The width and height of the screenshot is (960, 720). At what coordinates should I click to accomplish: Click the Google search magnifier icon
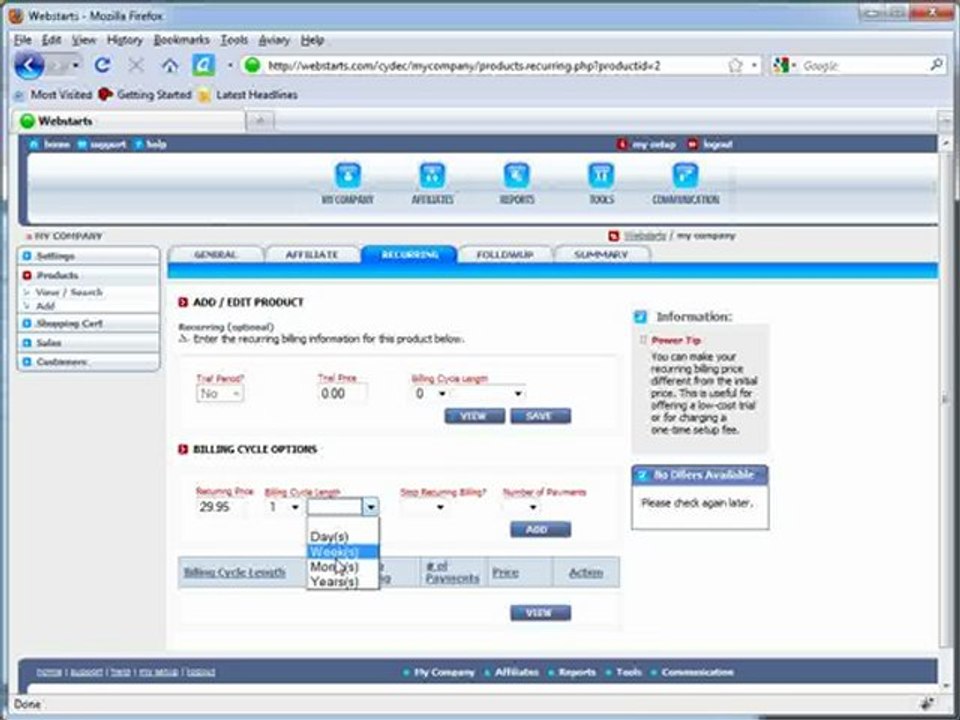pyautogui.click(x=936, y=64)
